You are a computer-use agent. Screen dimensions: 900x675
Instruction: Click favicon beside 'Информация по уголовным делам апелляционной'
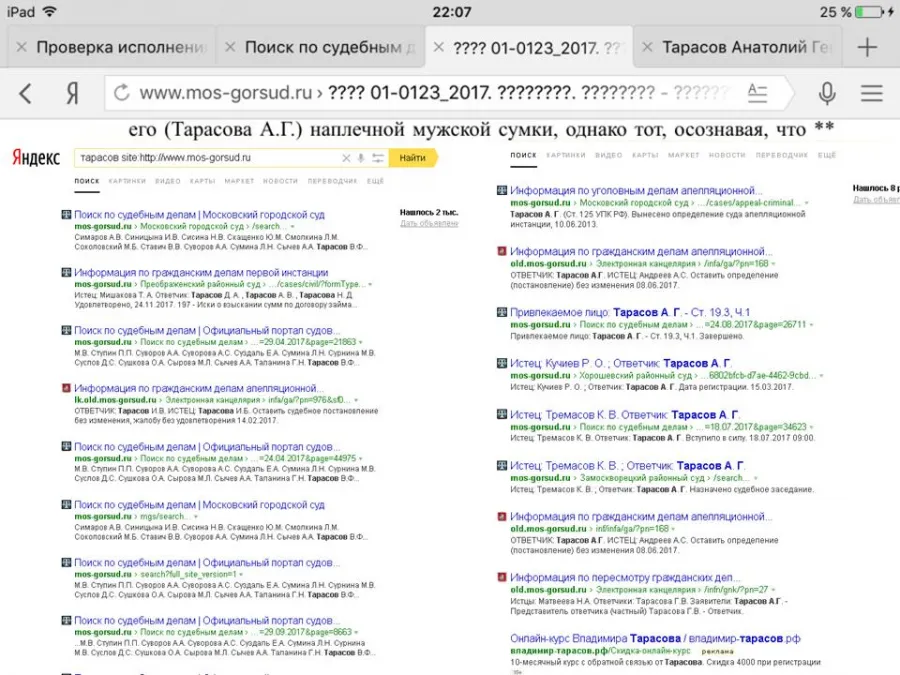[502, 190]
